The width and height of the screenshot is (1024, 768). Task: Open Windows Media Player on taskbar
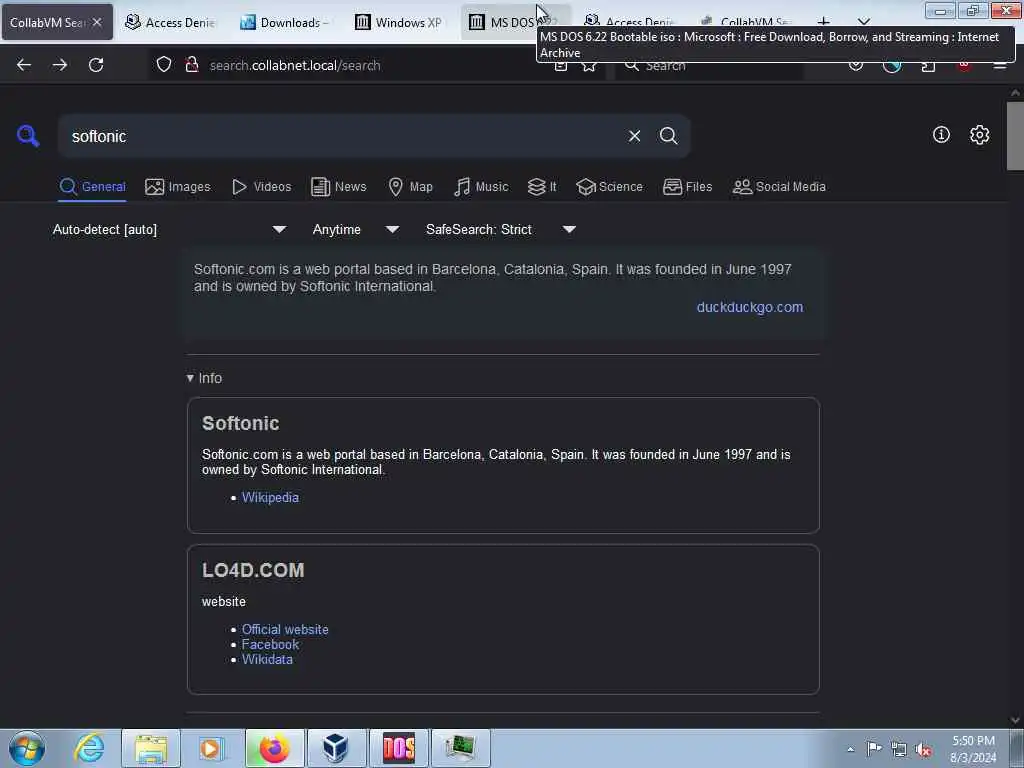[x=212, y=748]
